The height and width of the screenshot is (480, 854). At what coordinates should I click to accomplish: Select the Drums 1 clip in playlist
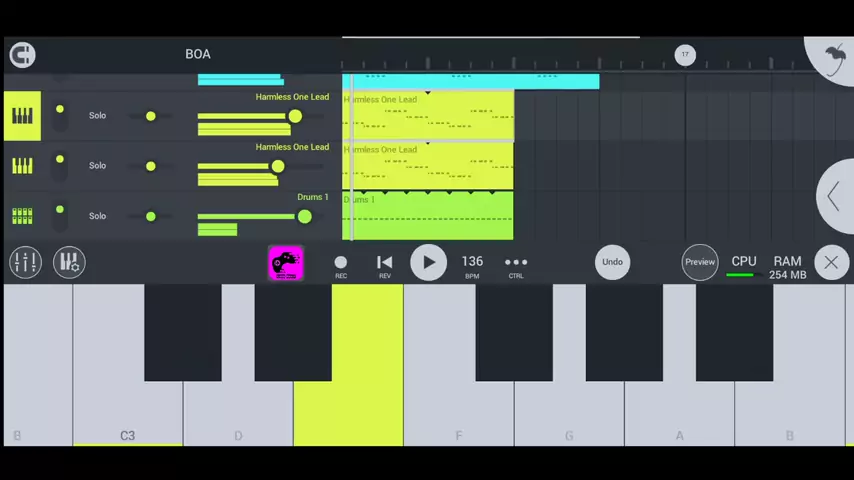428,216
